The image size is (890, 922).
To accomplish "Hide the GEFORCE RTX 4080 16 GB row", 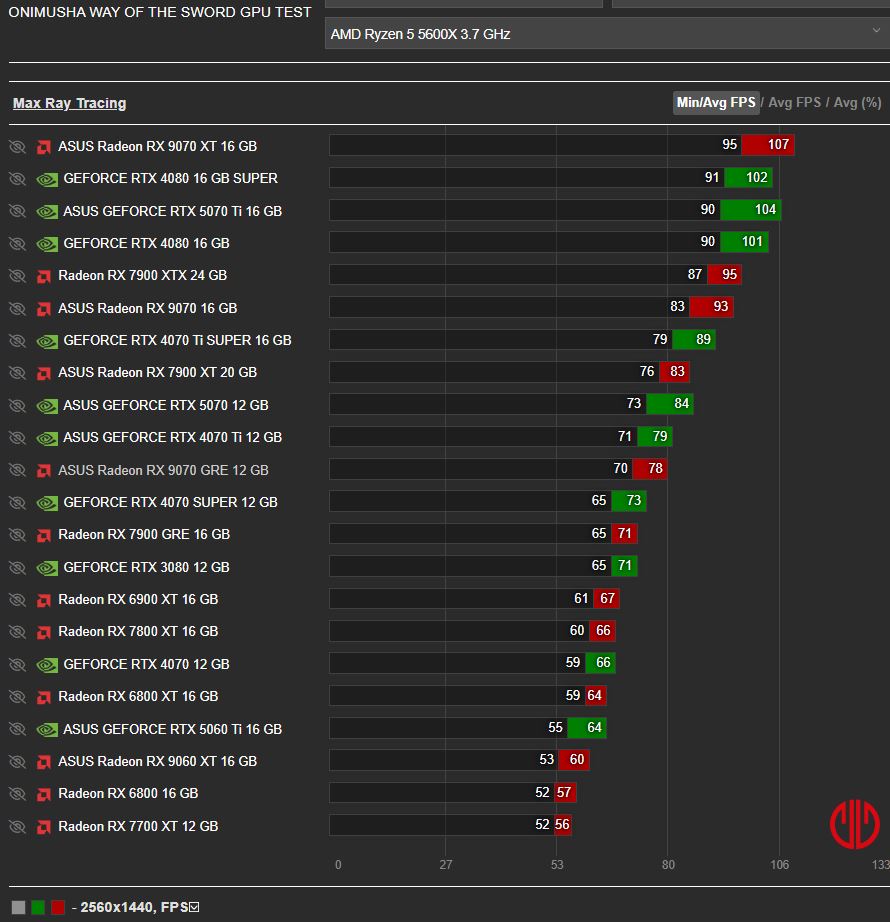I will [18, 243].
